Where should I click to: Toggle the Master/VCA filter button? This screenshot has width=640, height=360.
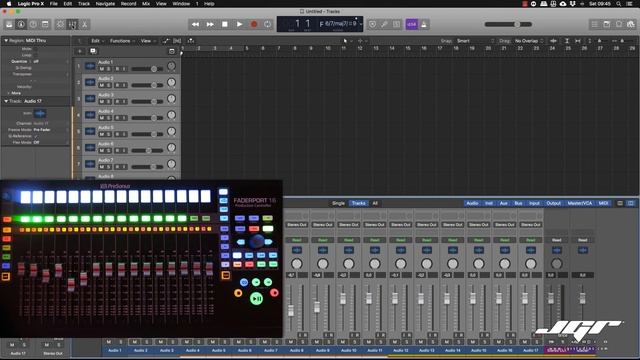580,203
